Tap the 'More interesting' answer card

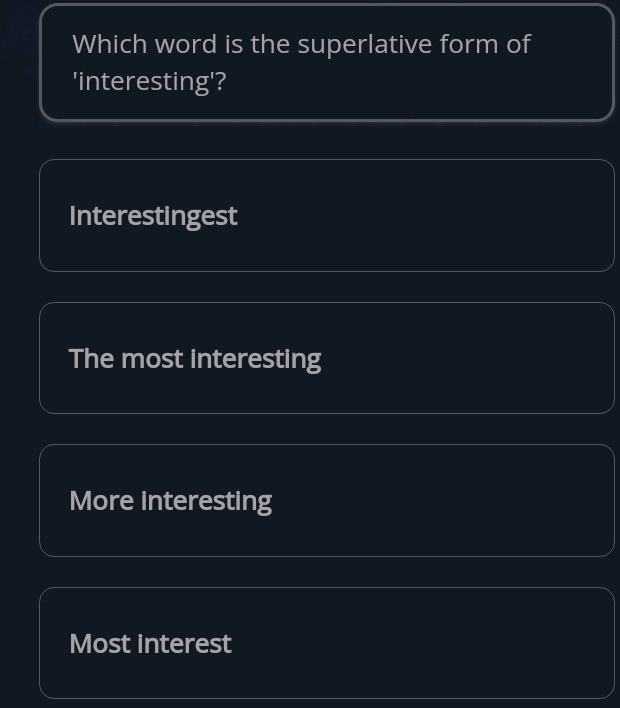point(326,500)
